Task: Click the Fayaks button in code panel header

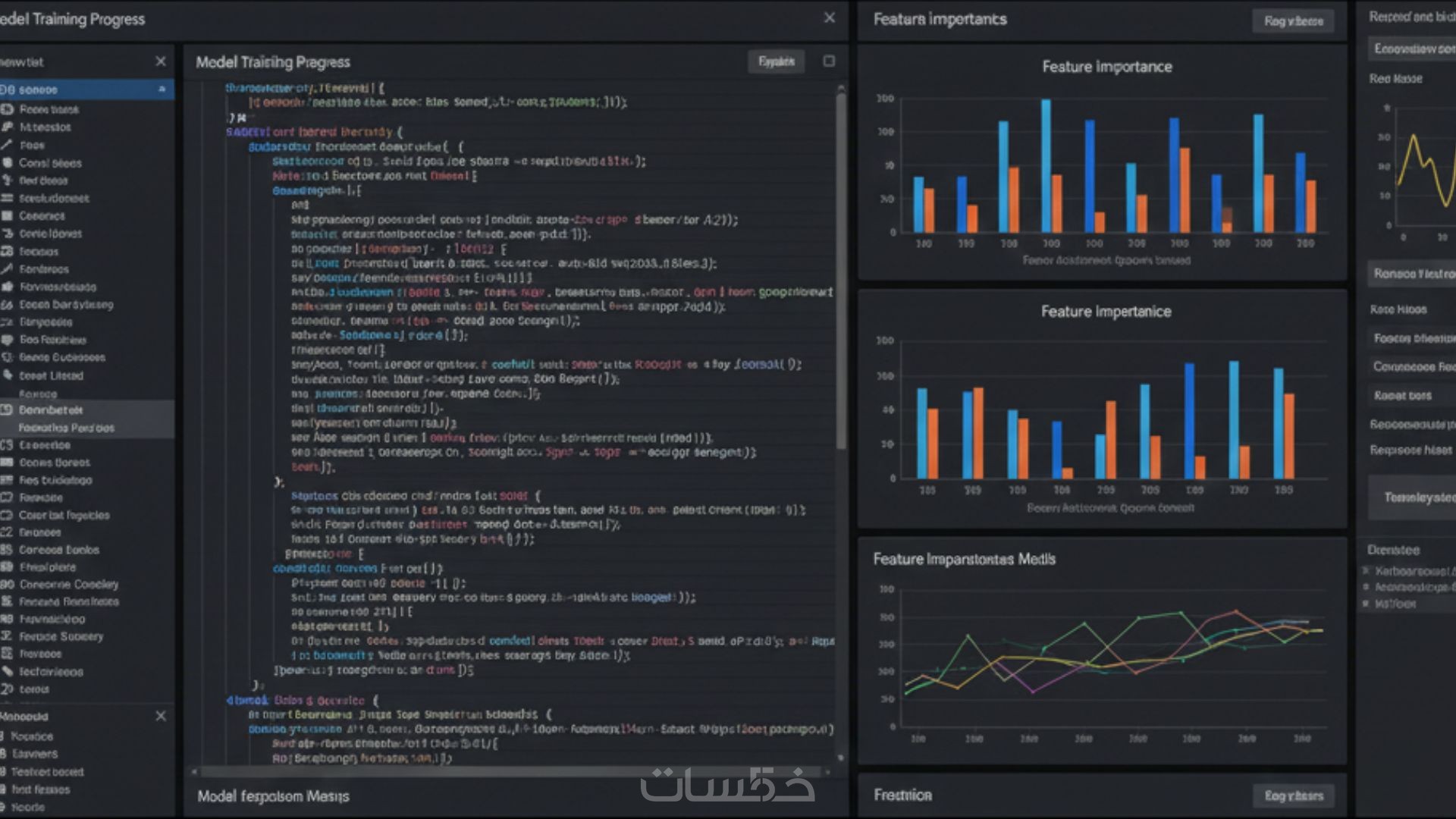Action: (776, 62)
